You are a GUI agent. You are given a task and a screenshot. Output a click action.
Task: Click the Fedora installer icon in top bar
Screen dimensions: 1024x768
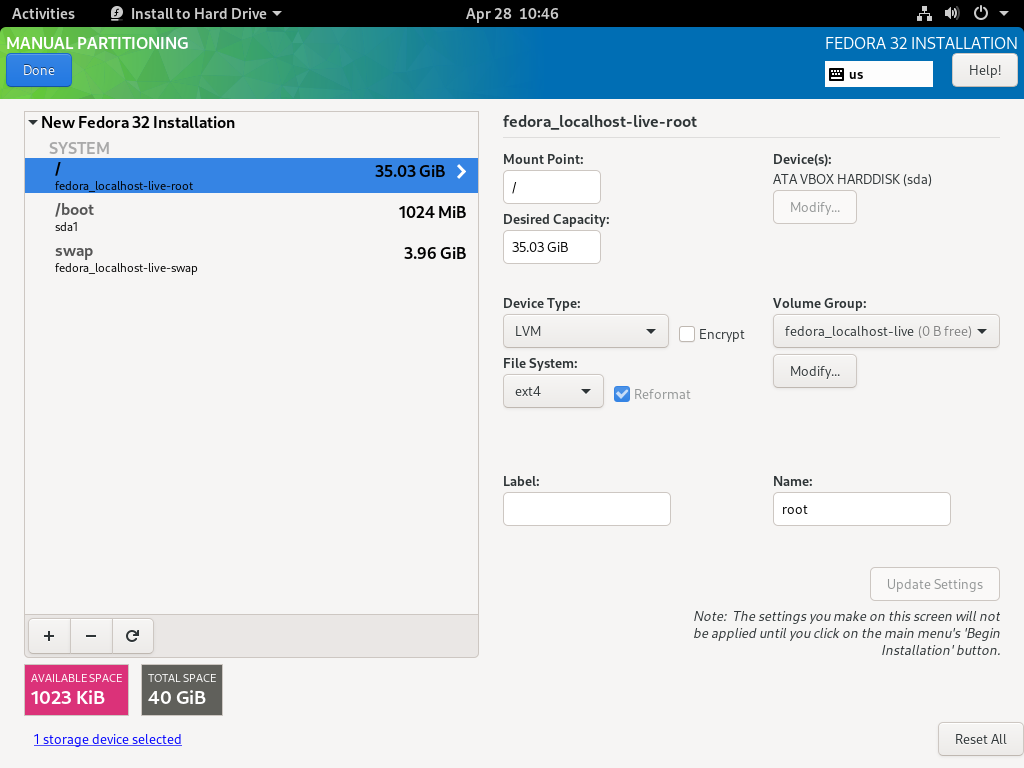point(117,13)
